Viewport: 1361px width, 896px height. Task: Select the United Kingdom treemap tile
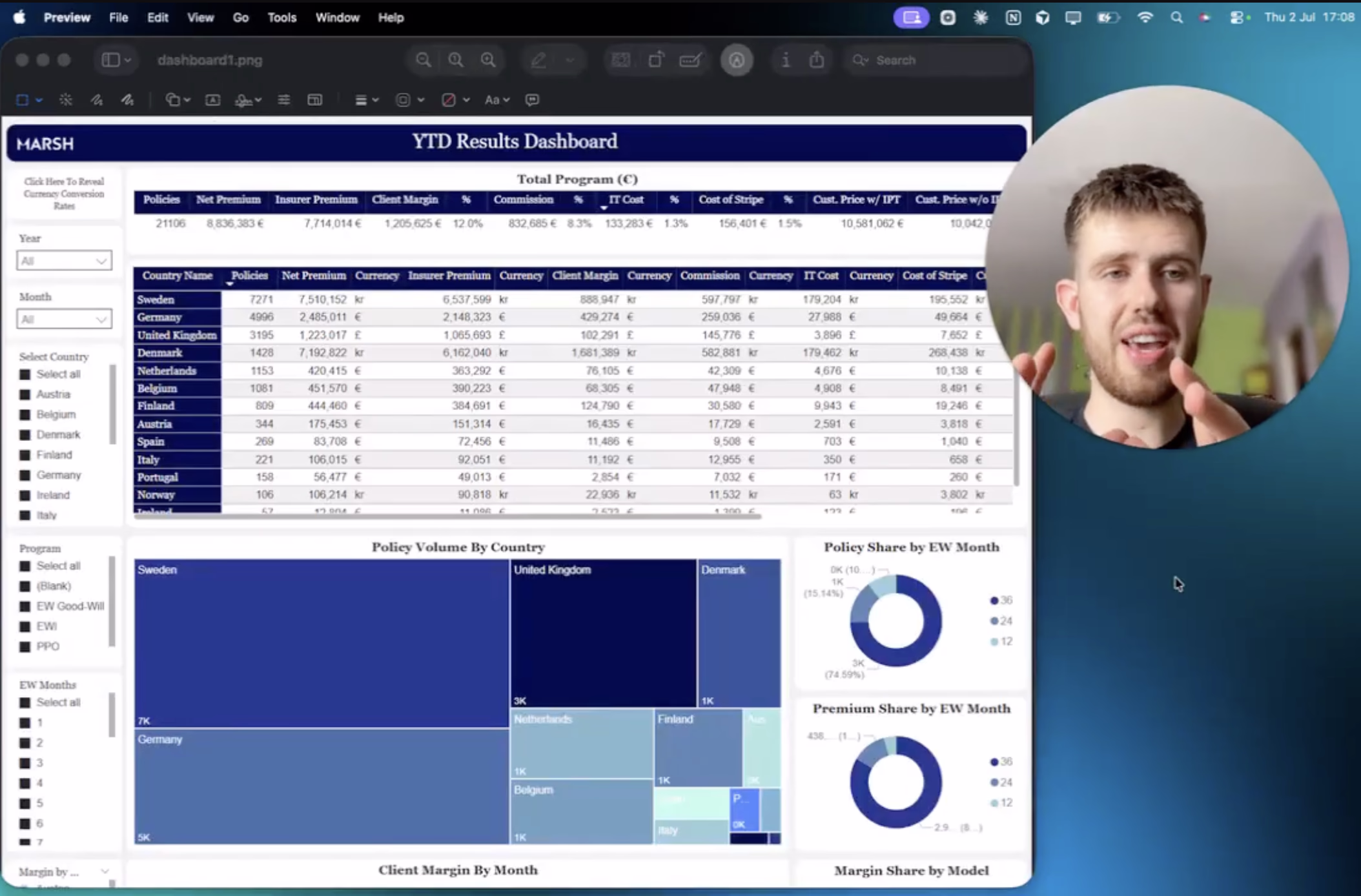tap(603, 633)
